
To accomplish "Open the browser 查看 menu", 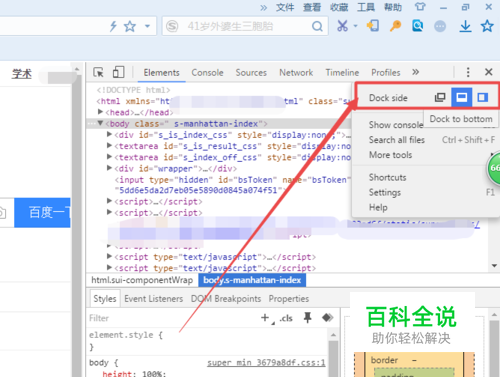I will coord(312,7).
